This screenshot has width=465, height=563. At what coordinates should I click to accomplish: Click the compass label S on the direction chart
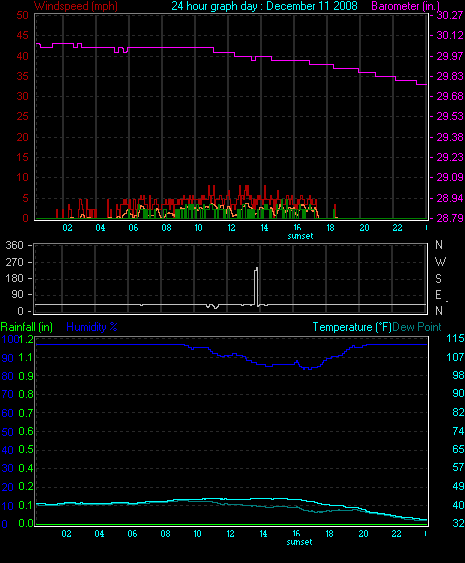point(438,279)
